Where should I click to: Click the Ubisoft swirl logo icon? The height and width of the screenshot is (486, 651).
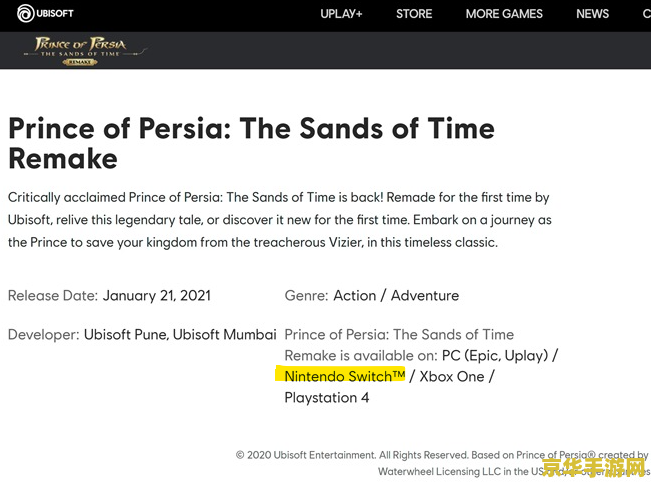(x=26, y=13)
